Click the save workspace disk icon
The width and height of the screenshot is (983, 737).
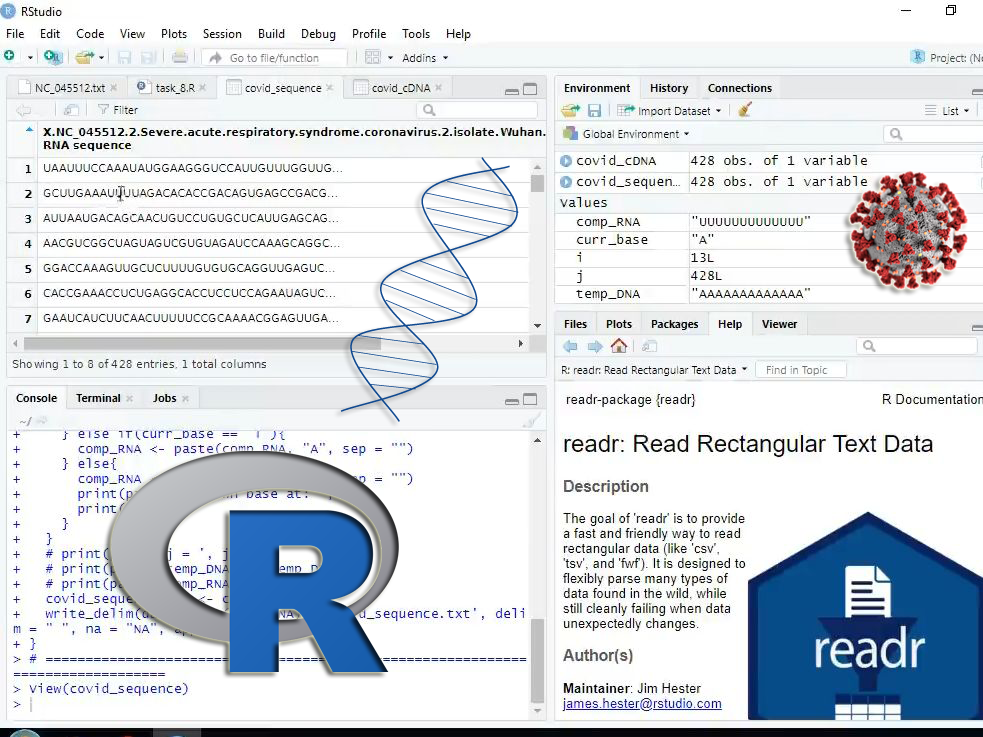[x=594, y=111]
